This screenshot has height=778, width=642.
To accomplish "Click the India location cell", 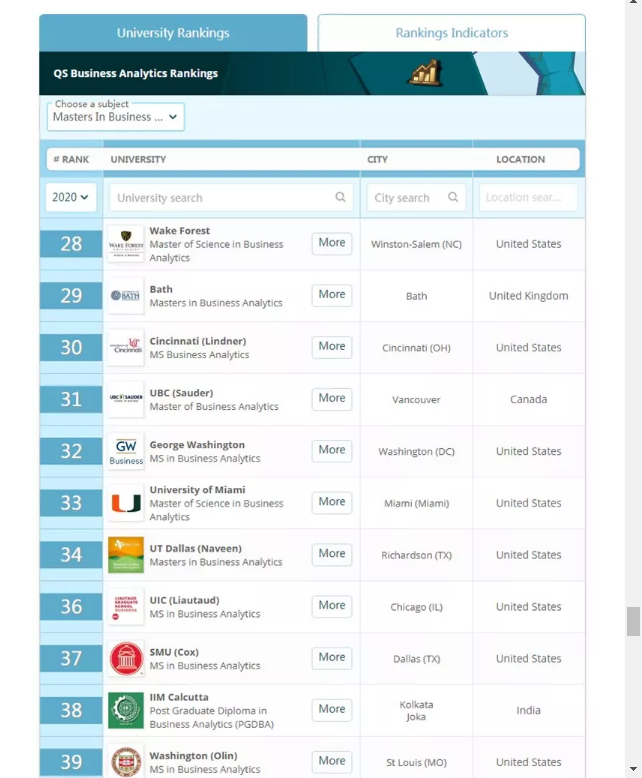I will click(528, 711).
